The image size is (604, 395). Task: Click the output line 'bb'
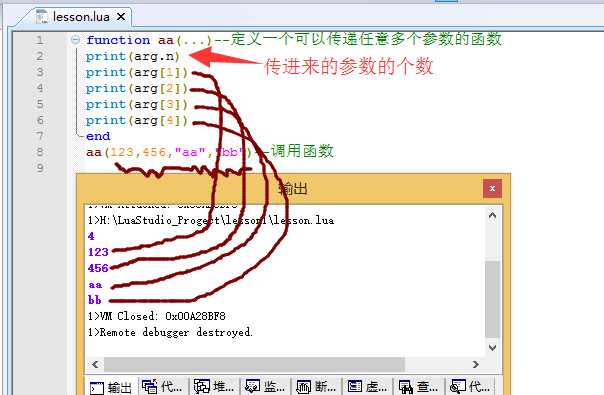(x=95, y=300)
